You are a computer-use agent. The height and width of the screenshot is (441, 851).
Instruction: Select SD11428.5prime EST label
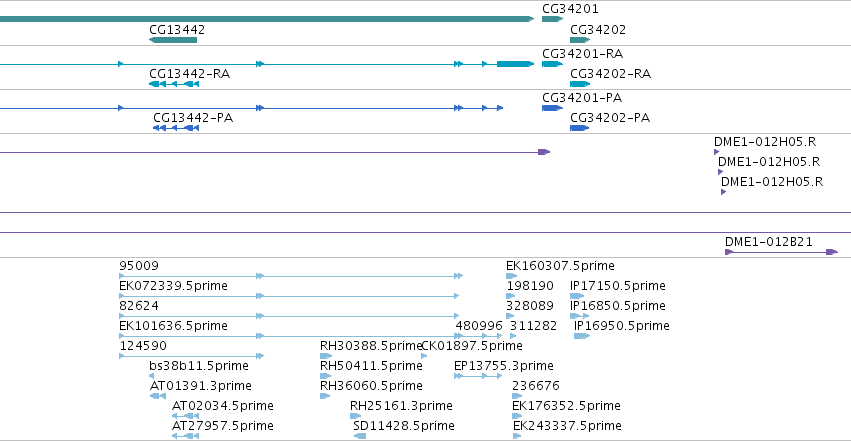click(x=404, y=426)
